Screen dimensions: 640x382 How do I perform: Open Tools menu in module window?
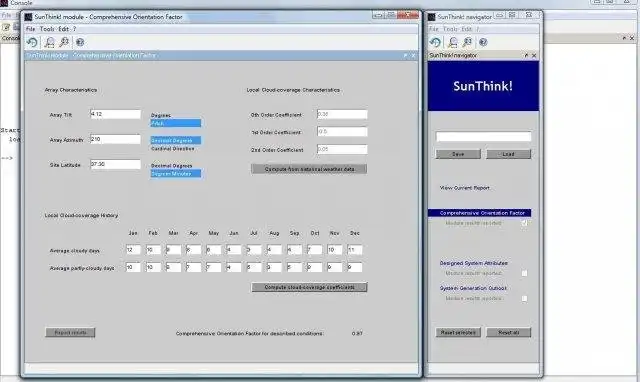tap(47, 29)
